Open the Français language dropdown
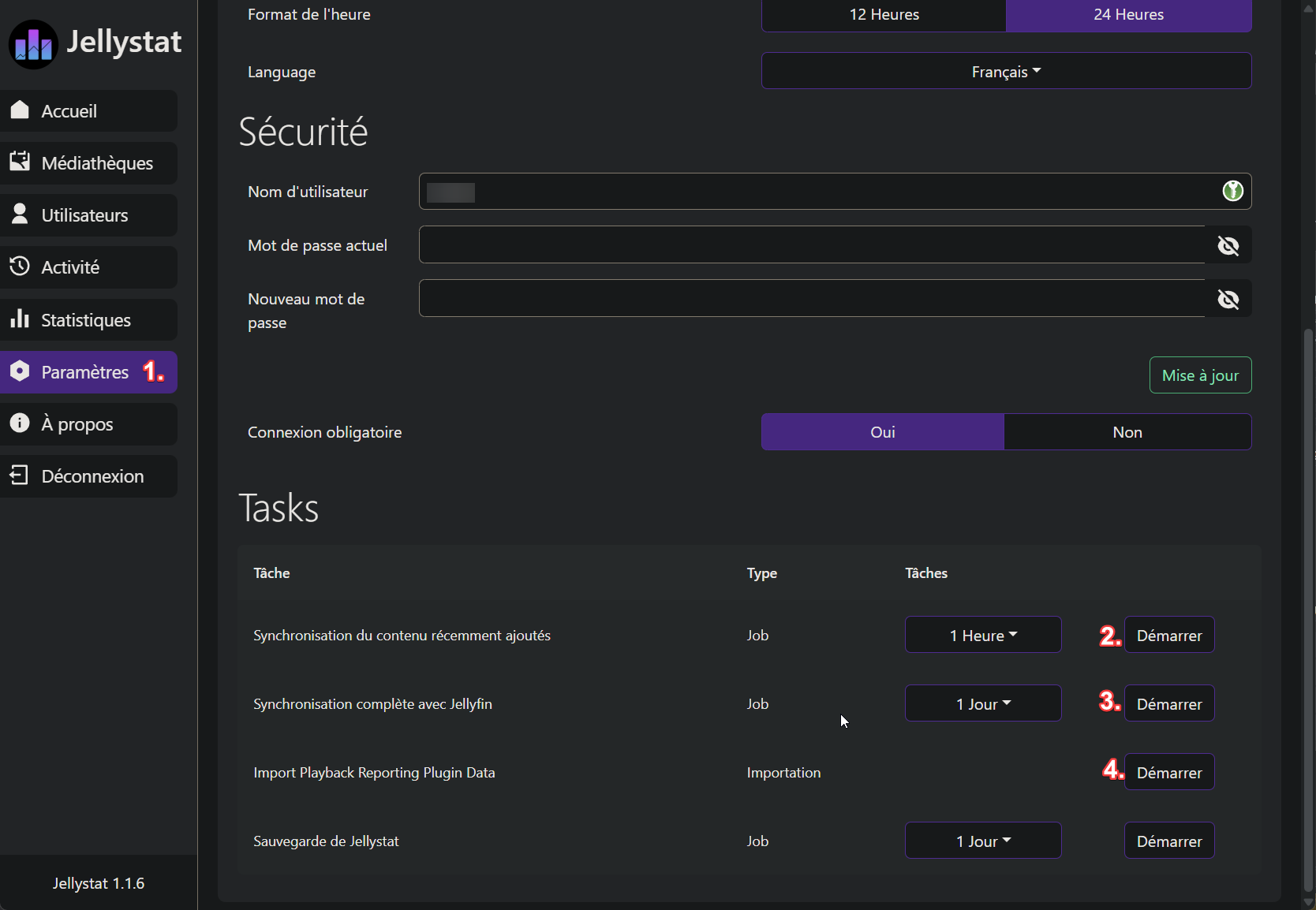Image resolution: width=1316 pixels, height=910 pixels. point(1006,72)
